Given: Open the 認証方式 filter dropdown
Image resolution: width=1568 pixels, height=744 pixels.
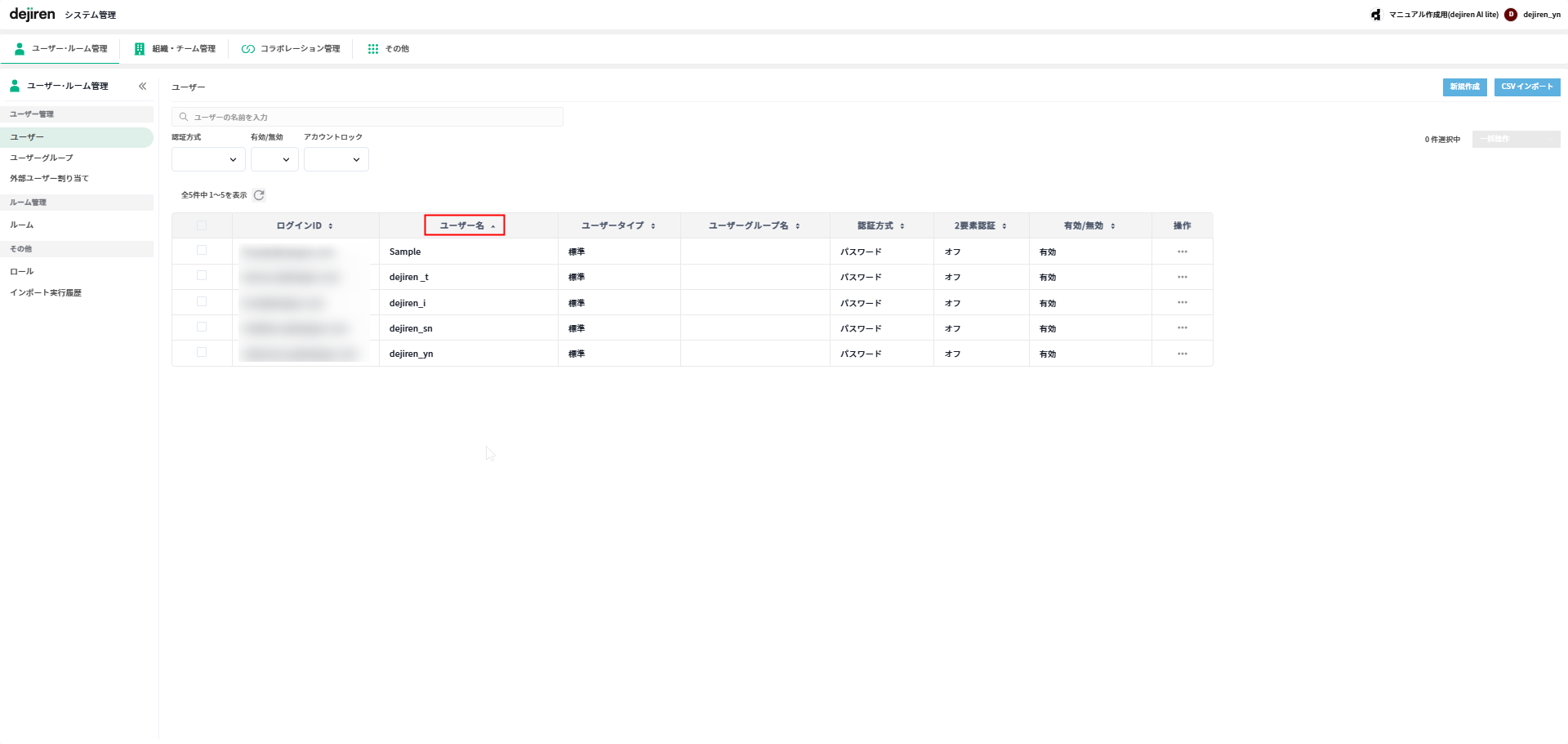Looking at the screenshot, I should (x=208, y=159).
